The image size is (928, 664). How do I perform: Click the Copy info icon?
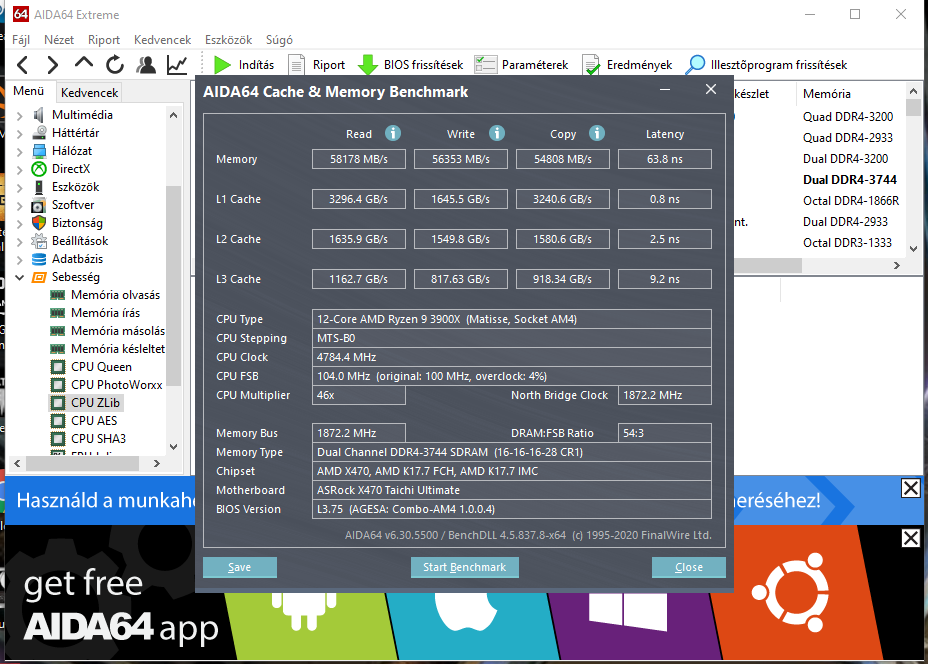(x=597, y=133)
